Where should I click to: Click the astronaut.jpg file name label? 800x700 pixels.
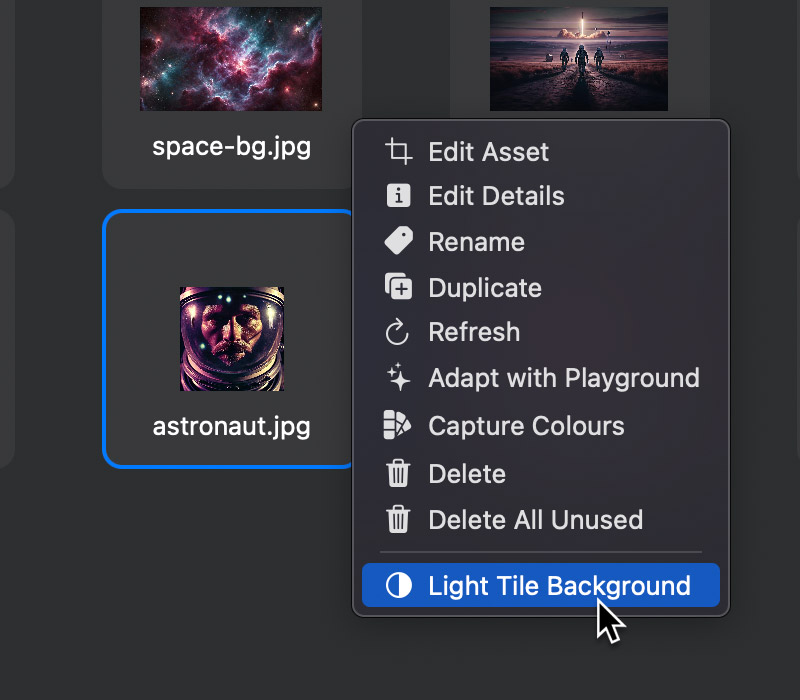pyautogui.click(x=231, y=427)
